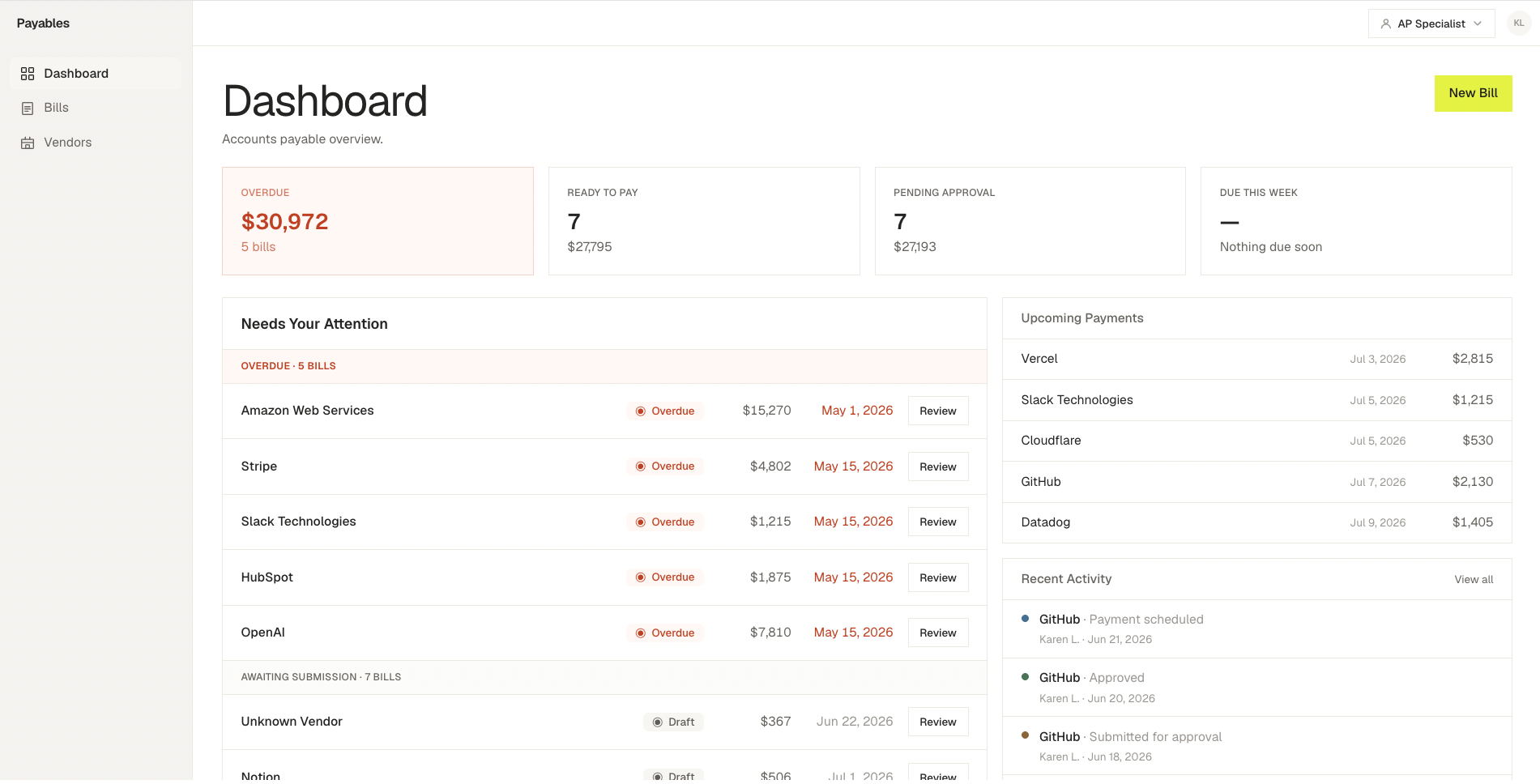Select the OpenAI vendor name
The image size is (1540, 784).
tap(262, 633)
